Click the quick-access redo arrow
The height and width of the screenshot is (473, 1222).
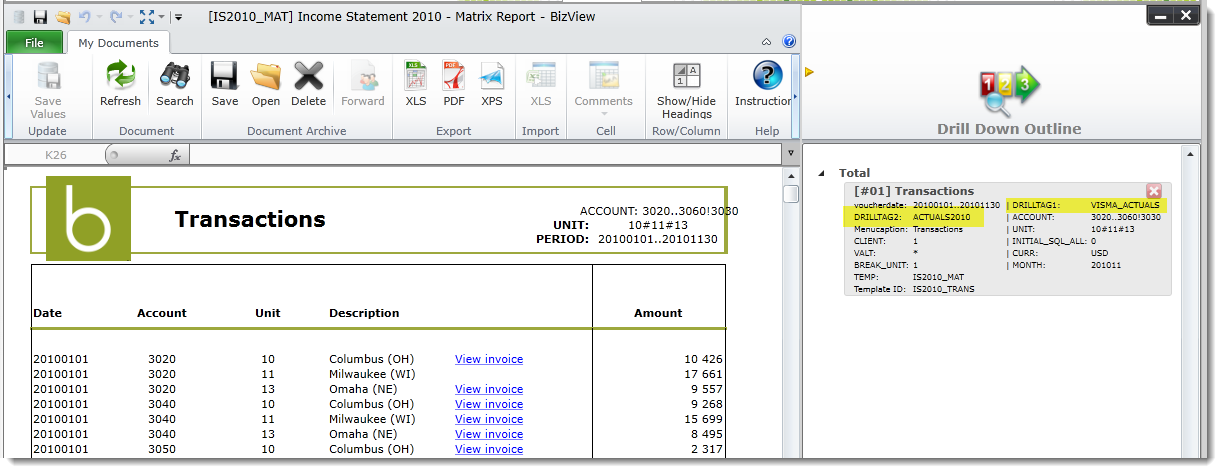(x=115, y=17)
